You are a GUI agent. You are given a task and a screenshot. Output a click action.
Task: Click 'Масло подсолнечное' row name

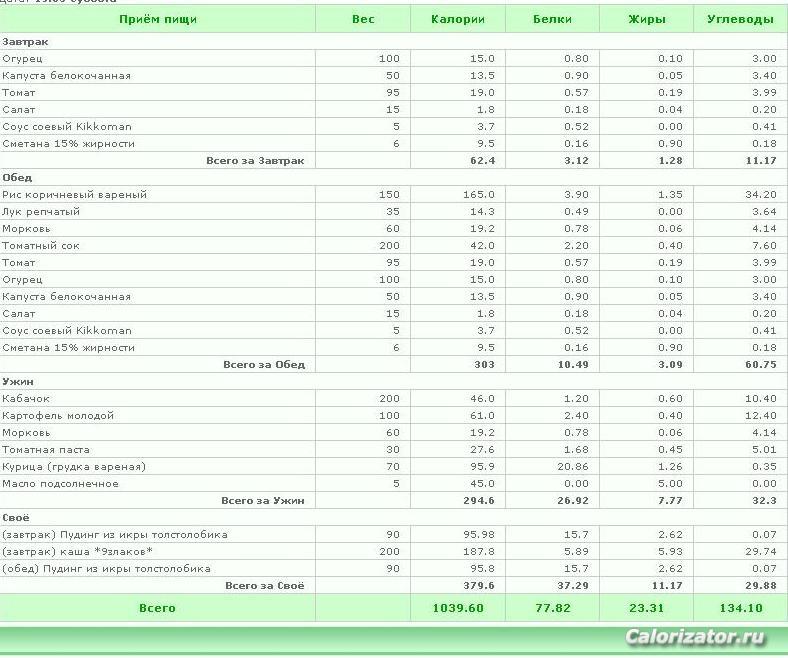[x=60, y=484]
